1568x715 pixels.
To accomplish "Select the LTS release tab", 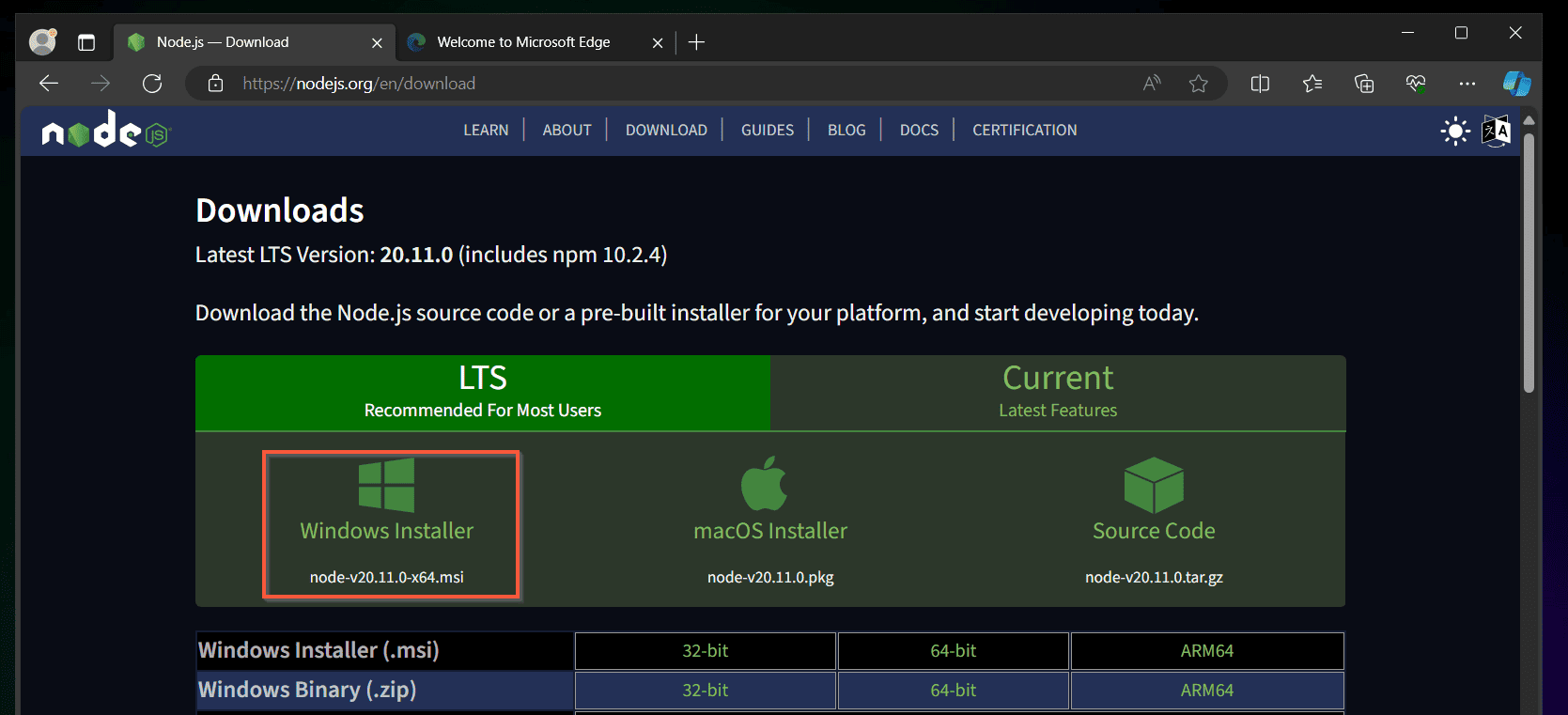I will (x=483, y=393).
